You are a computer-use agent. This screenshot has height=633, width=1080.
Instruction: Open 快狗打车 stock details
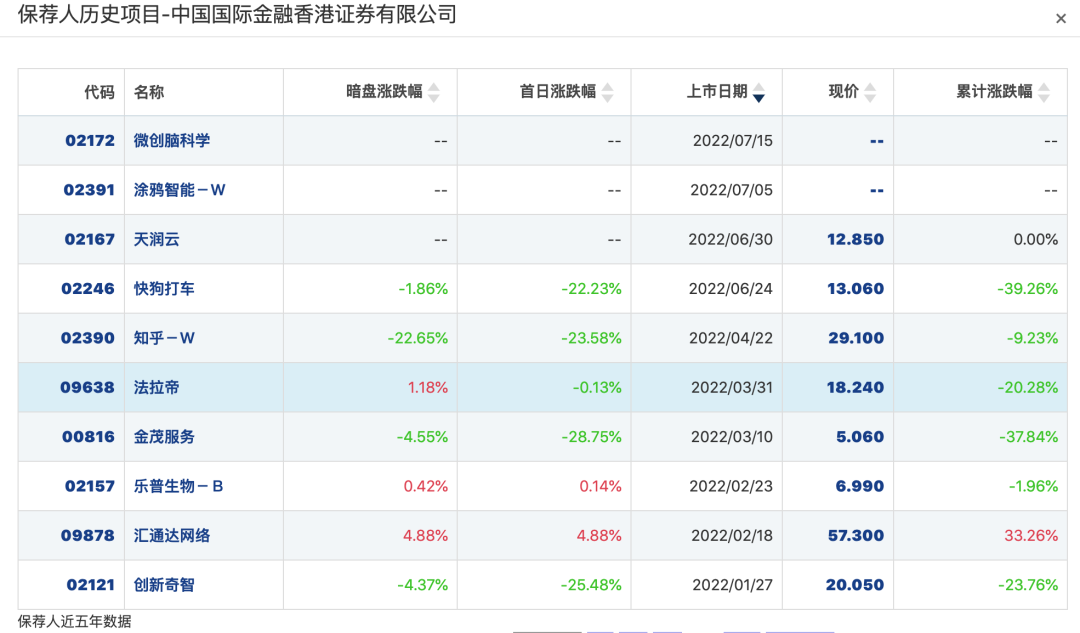(x=164, y=289)
